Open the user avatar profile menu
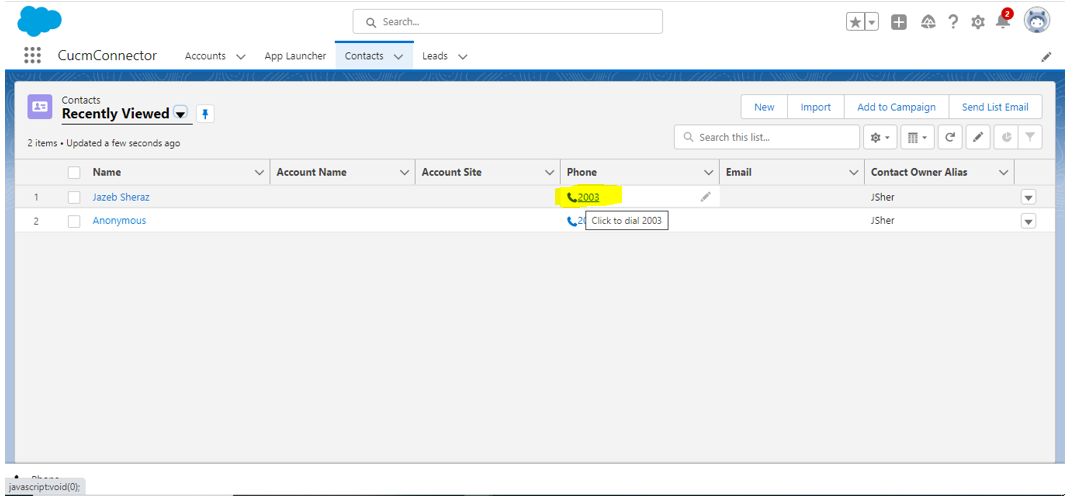The width and height of the screenshot is (1065, 496). tap(1037, 21)
